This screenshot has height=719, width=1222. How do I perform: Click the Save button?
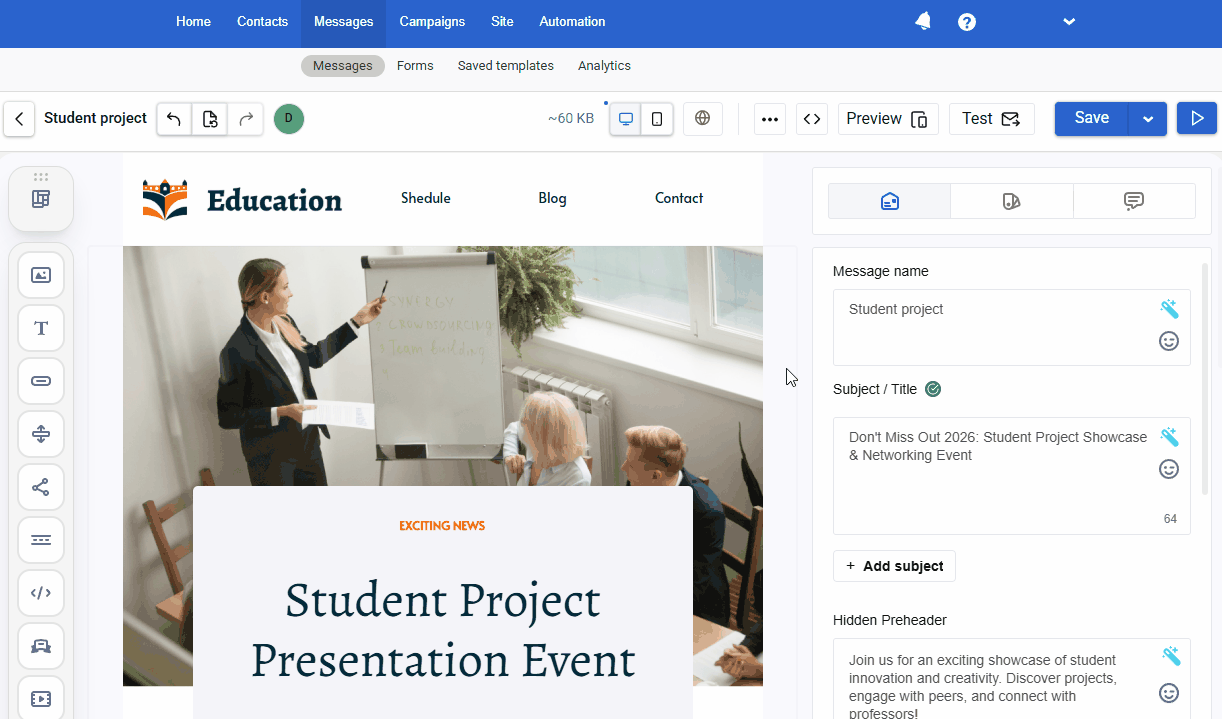pyautogui.click(x=1092, y=118)
